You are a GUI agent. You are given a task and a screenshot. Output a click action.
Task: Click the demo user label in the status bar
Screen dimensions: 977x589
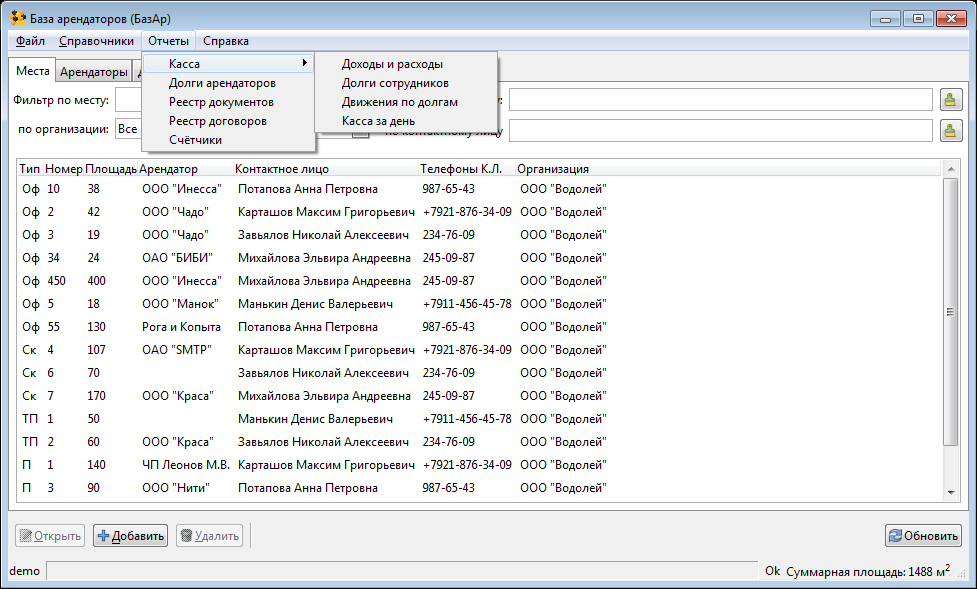click(25, 571)
